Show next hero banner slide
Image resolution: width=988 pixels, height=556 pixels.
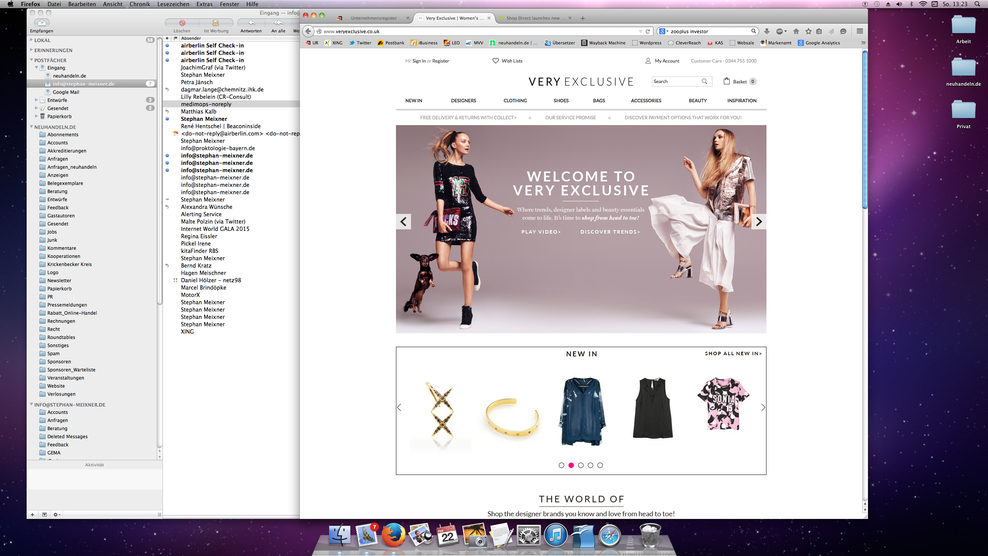point(759,222)
